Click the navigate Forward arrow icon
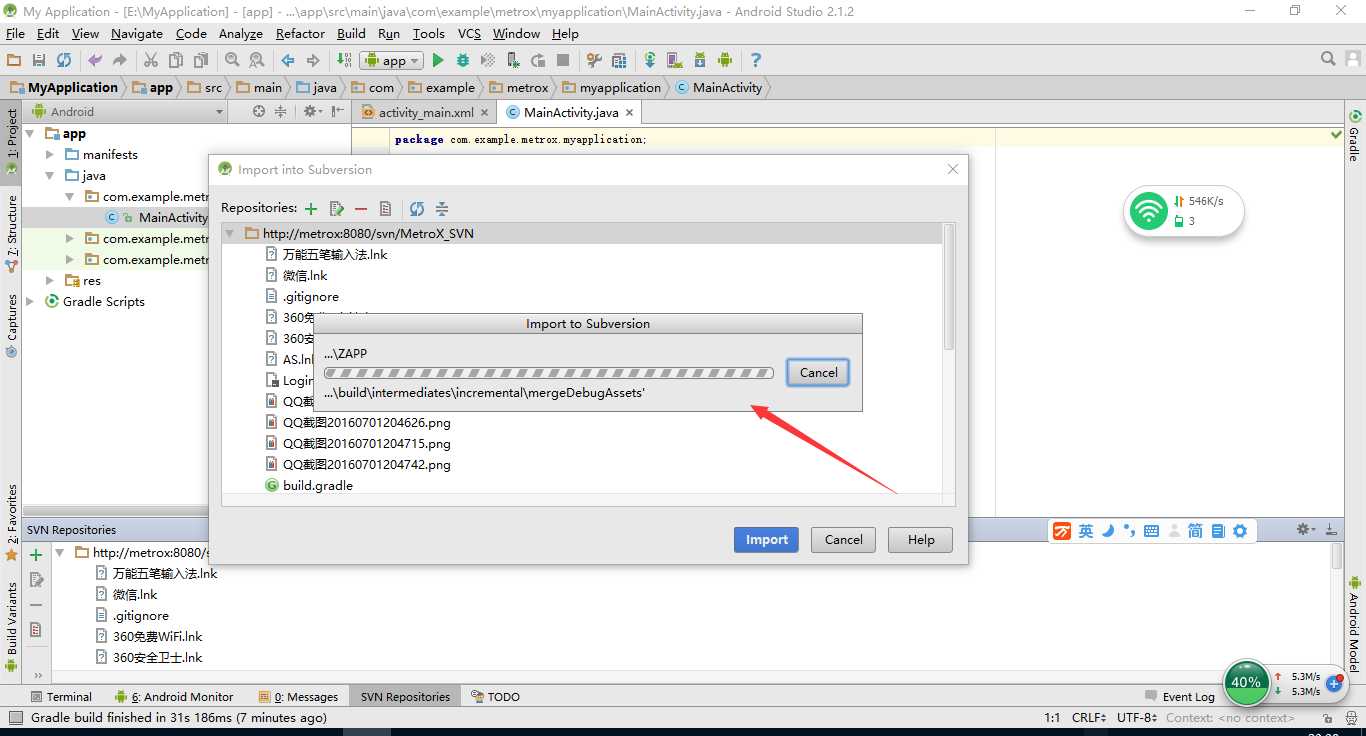1366x736 pixels. (313, 60)
